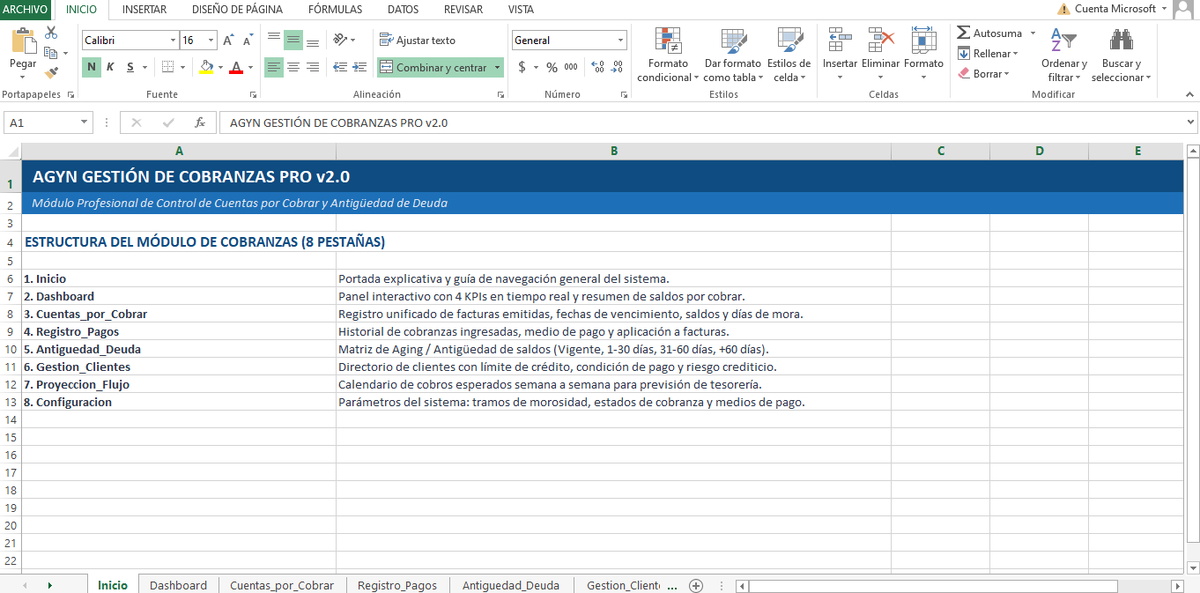
Task: Open Formato condicional
Action: (x=667, y=55)
